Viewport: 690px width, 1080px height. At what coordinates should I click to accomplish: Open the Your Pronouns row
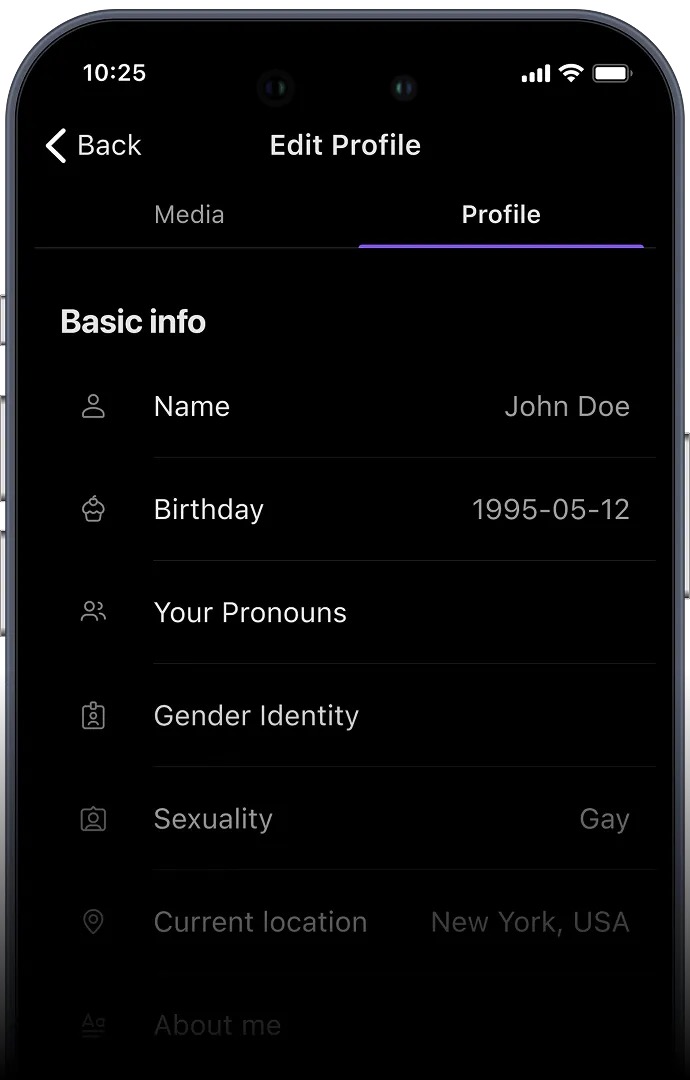point(250,613)
